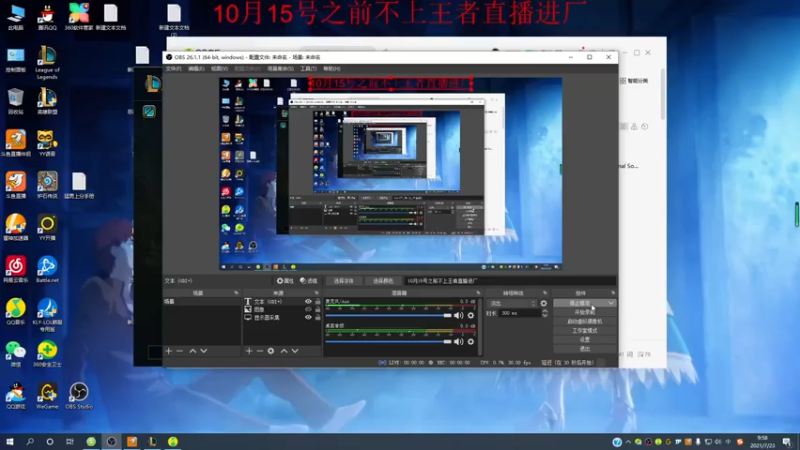This screenshot has height=450, width=800.
Task: Open source properties gear in Sources panel
Action: (271, 351)
